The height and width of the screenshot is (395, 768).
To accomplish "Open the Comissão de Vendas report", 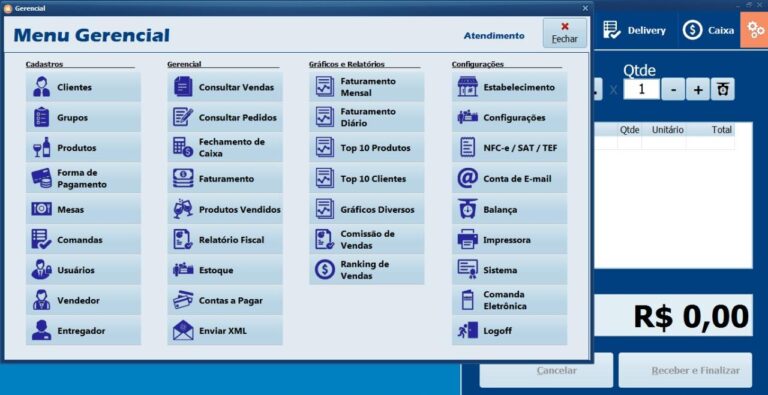I will (x=366, y=240).
